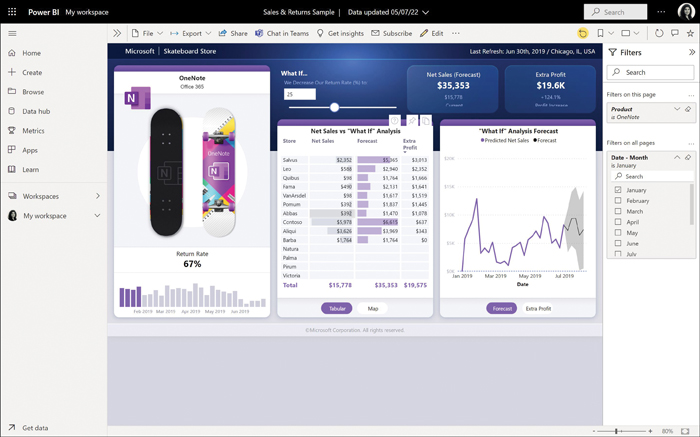Expand My workspace chevron in sidebar
The height and width of the screenshot is (437, 700).
tap(97, 216)
